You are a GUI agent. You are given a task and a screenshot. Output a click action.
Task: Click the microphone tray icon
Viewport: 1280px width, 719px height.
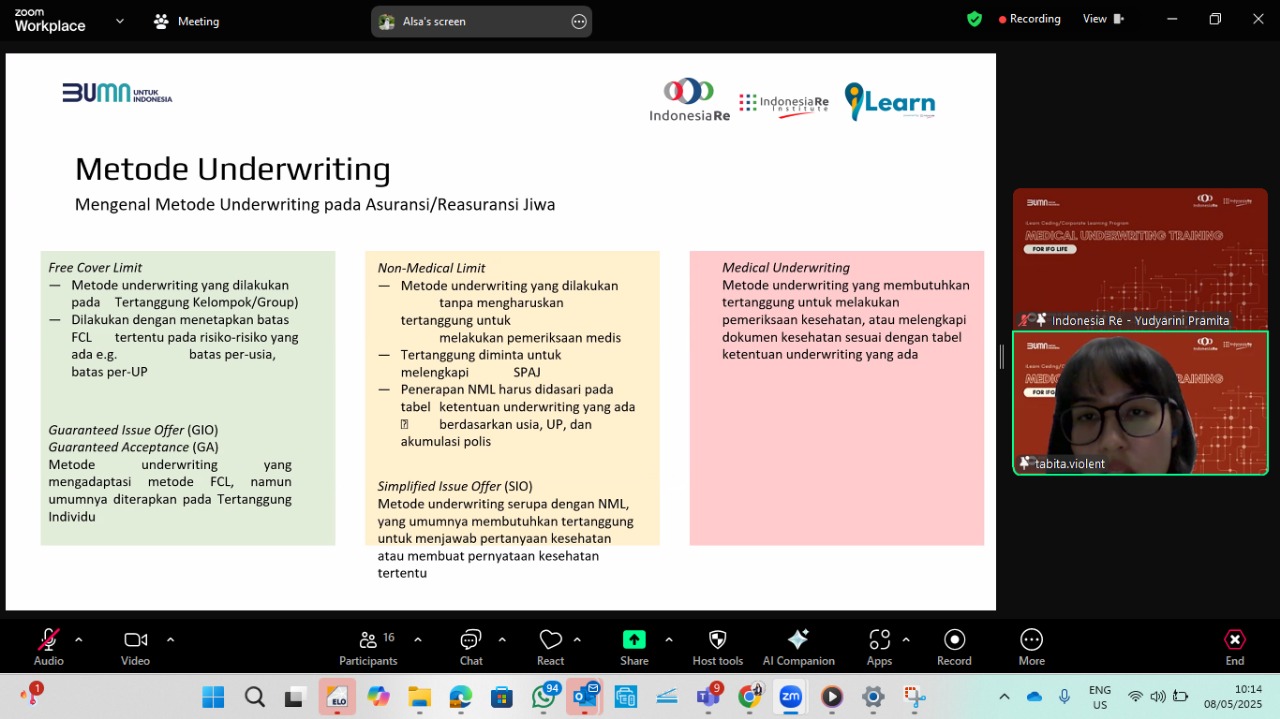coord(1064,696)
